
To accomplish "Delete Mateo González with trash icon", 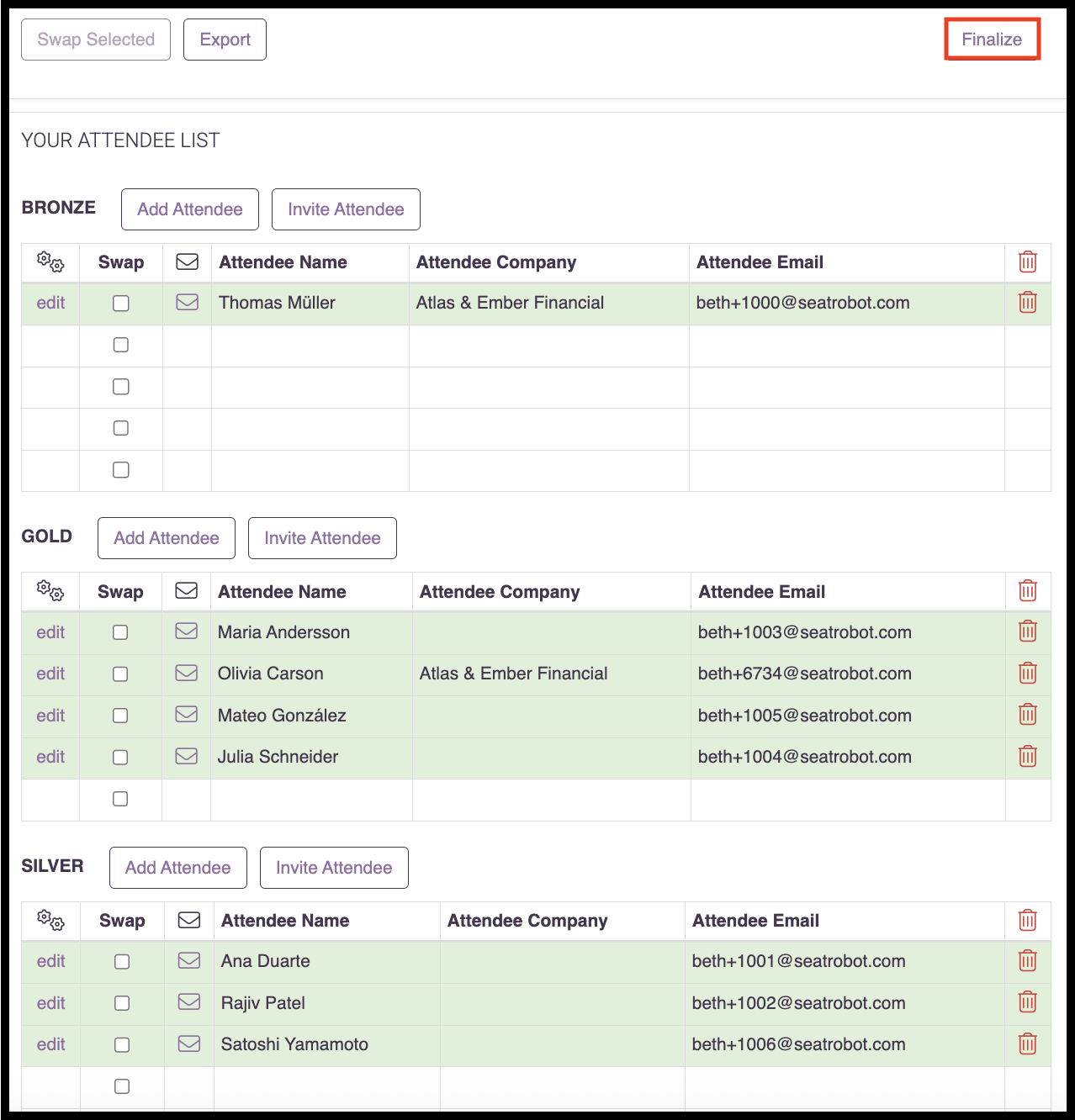I will point(1028,715).
